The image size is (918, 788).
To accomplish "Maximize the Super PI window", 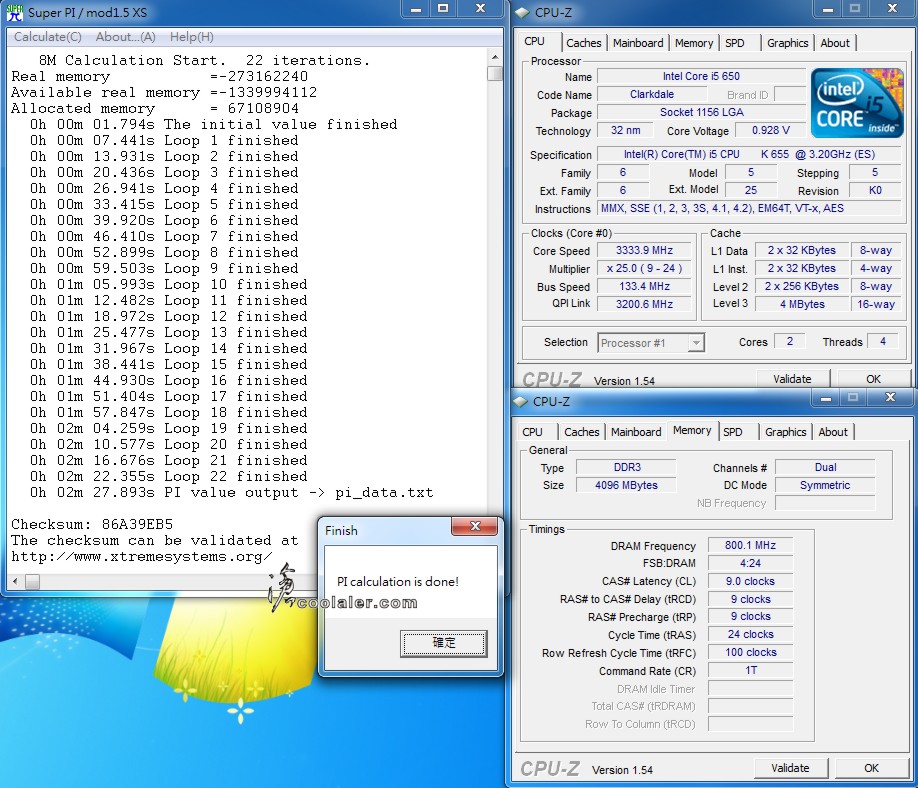I will (443, 9).
